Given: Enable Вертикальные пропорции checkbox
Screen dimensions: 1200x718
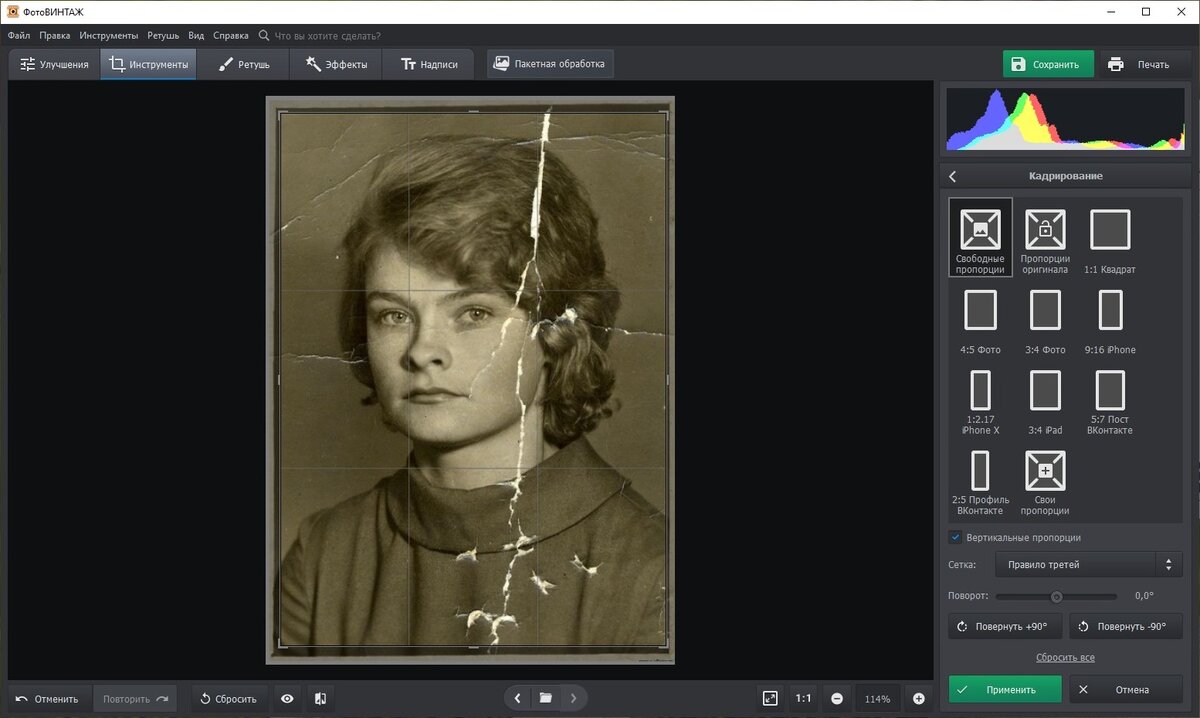Looking at the screenshot, I should pos(955,537).
